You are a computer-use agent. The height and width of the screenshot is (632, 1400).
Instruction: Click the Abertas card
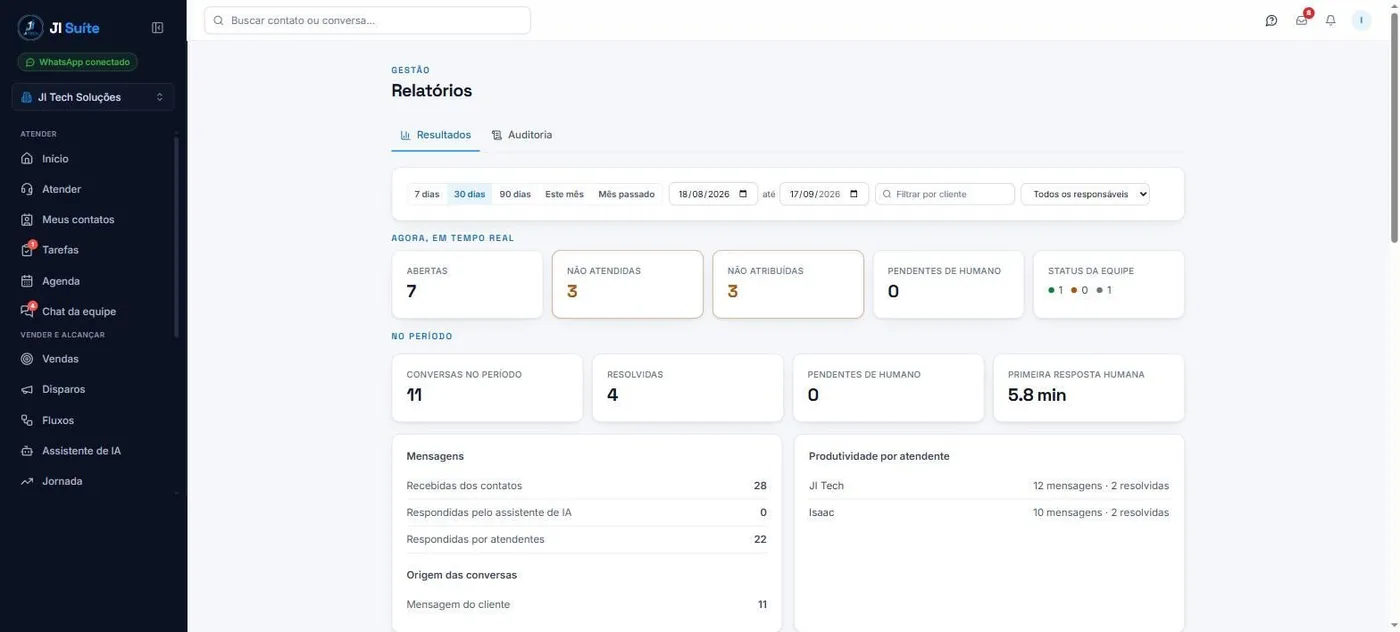(467, 285)
